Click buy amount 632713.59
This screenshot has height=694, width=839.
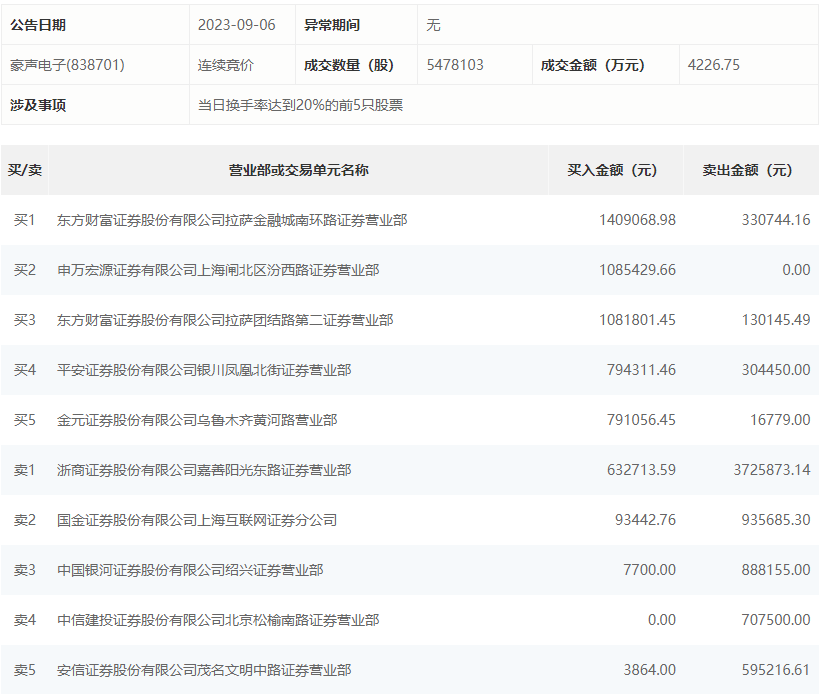[x=641, y=470]
